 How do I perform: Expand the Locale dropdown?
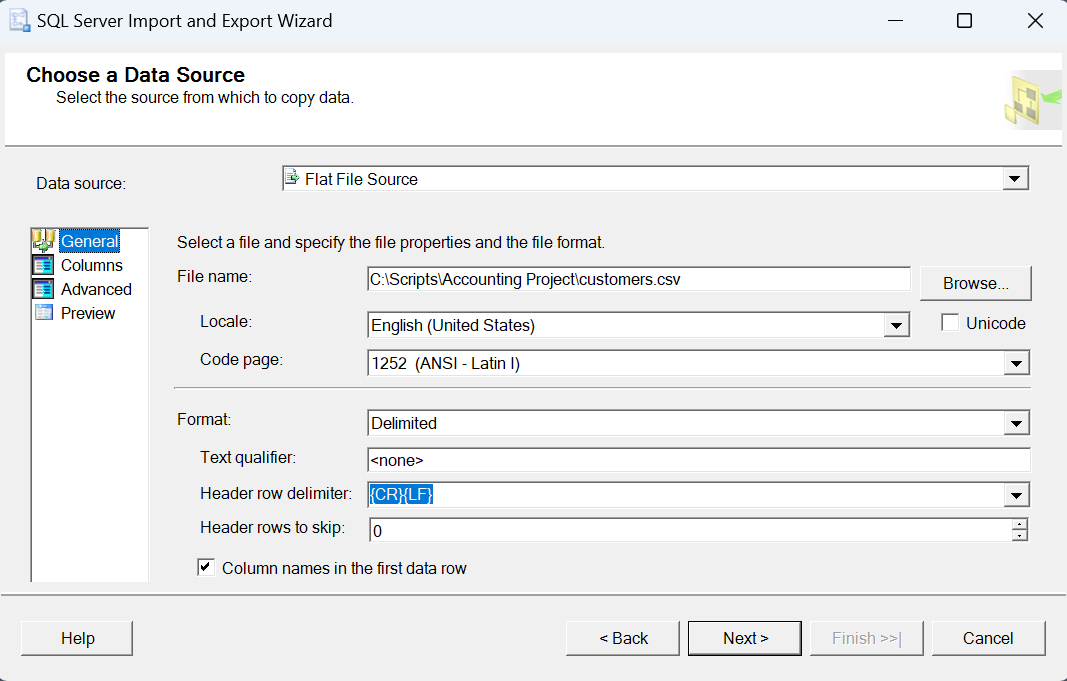coord(898,325)
